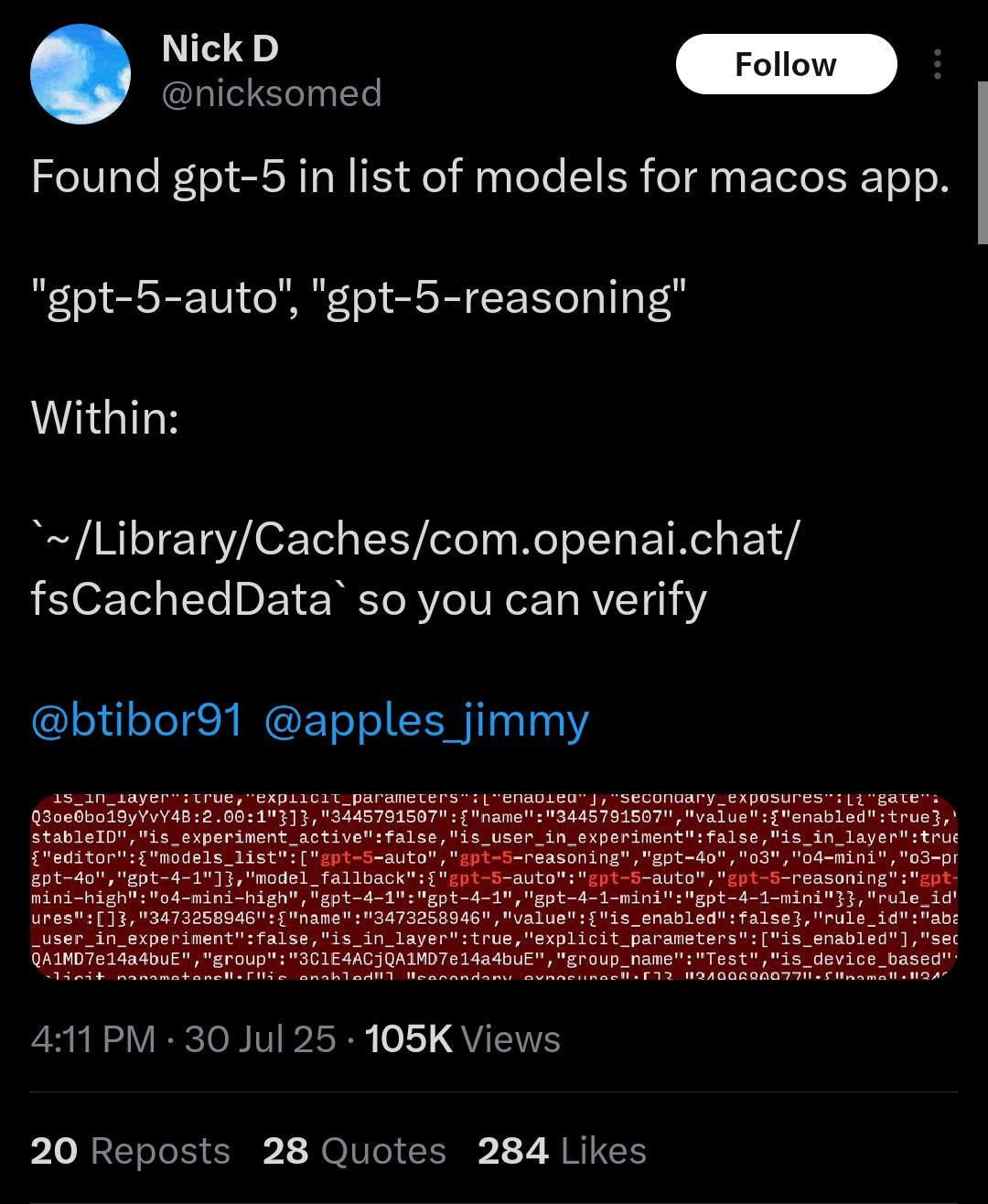Open the 4:11 PM timestamp

92,1038
